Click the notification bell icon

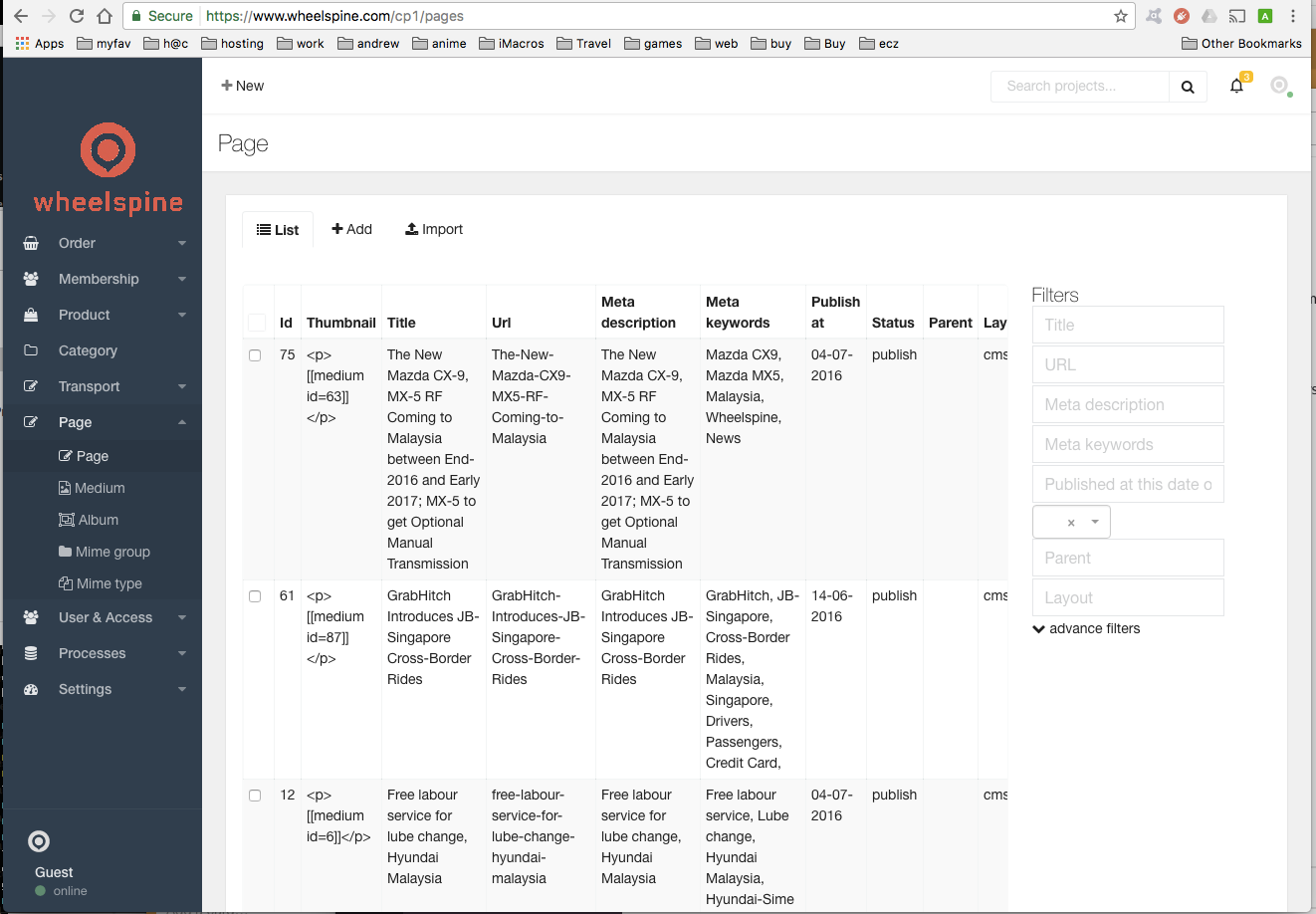tap(1236, 86)
